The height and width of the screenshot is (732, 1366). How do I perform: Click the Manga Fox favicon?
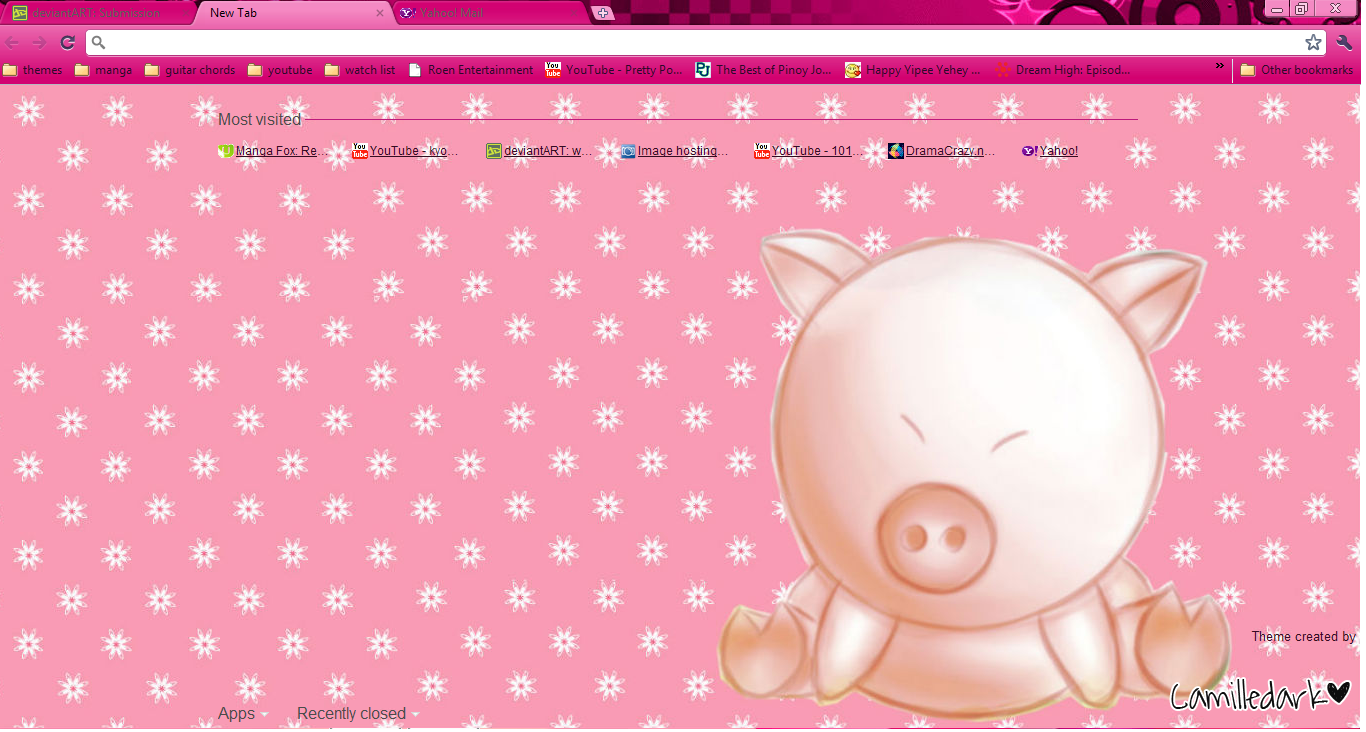[226, 151]
